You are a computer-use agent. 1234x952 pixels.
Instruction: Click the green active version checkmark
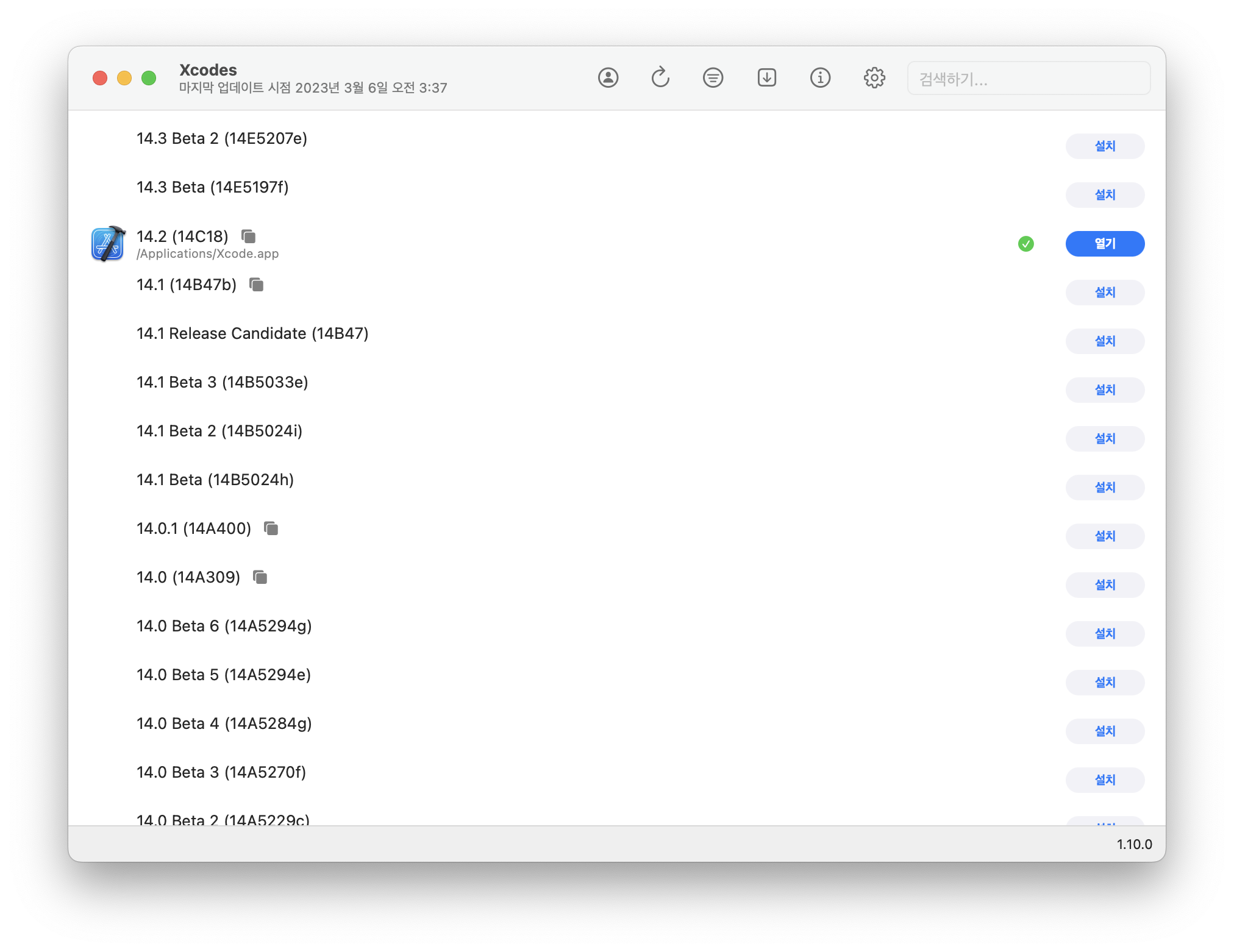point(1026,244)
